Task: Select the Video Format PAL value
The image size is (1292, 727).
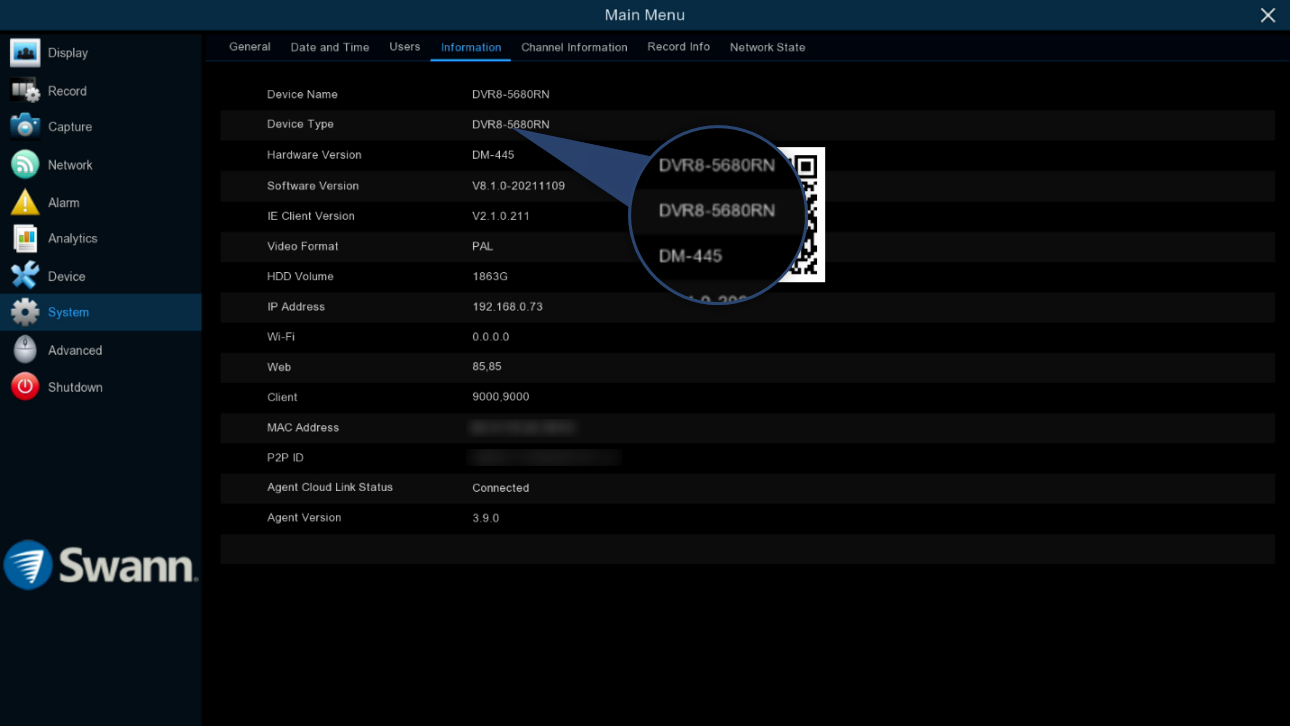Action: point(483,246)
